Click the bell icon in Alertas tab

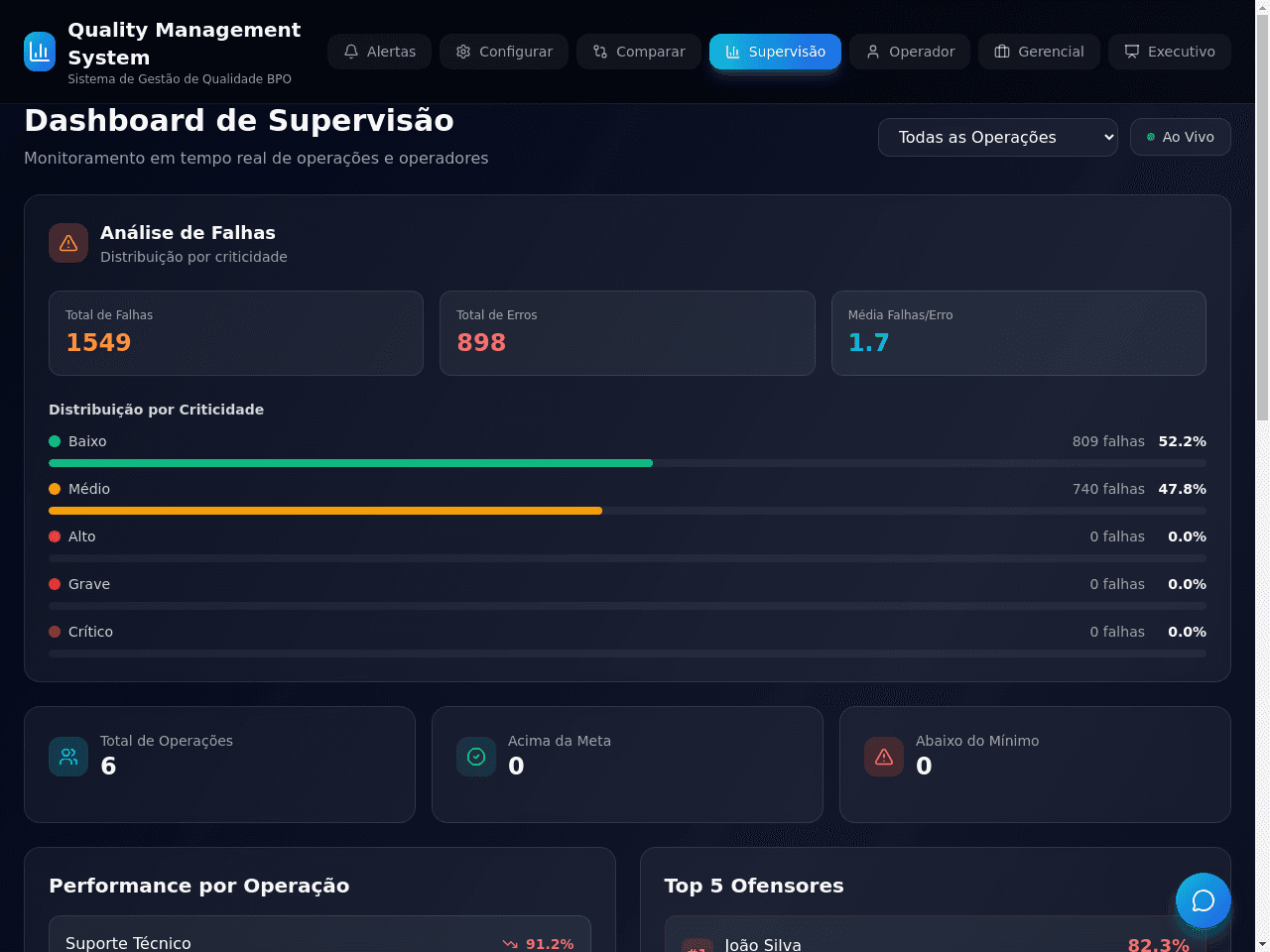pos(351,52)
